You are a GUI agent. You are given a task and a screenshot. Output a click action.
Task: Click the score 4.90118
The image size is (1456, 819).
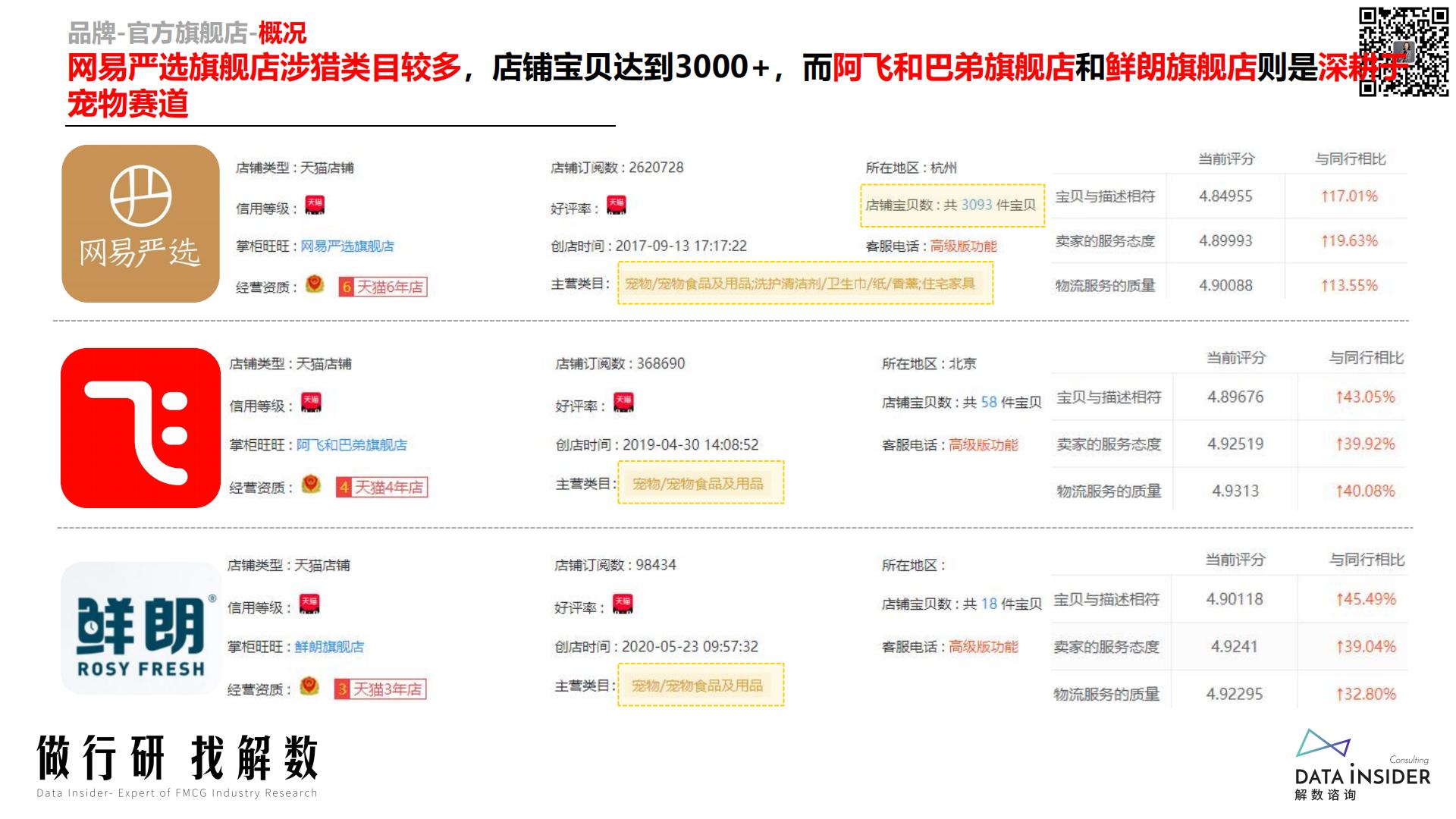[x=1235, y=599]
